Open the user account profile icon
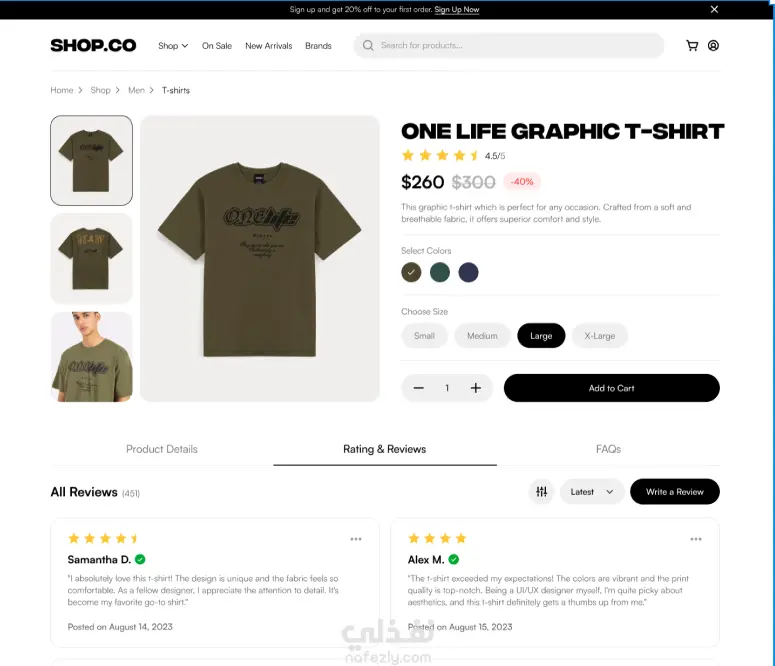Screen dimensions: 775x666 coord(713,45)
